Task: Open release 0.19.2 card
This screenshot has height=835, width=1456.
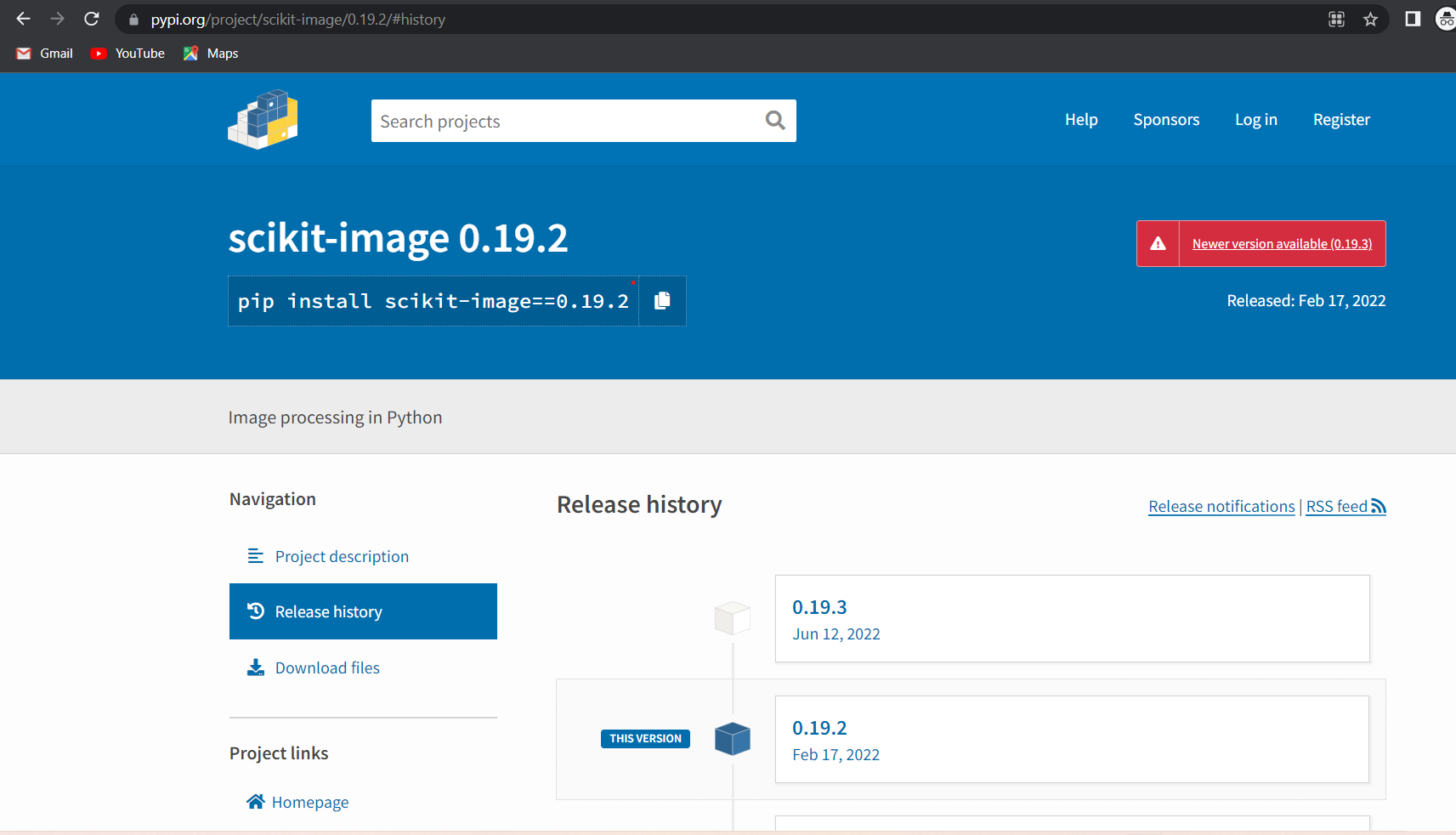Action: [x=1072, y=739]
